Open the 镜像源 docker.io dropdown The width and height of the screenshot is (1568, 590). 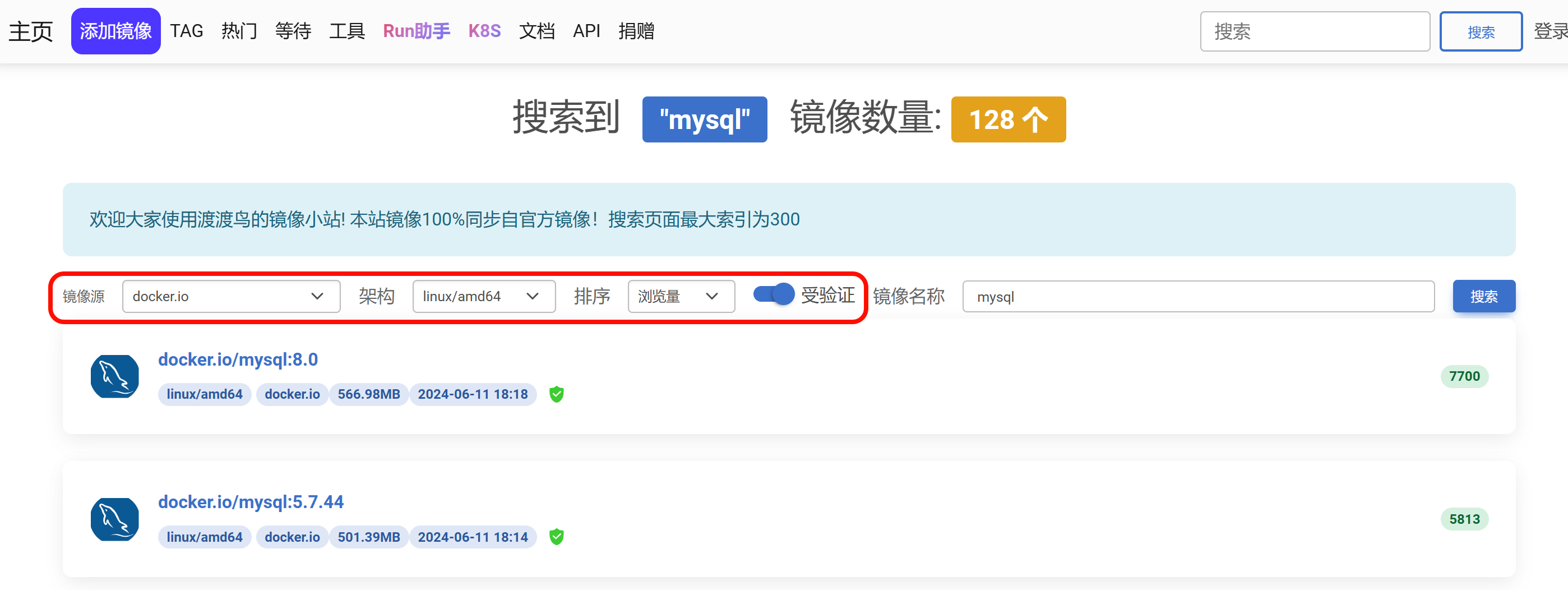click(232, 297)
